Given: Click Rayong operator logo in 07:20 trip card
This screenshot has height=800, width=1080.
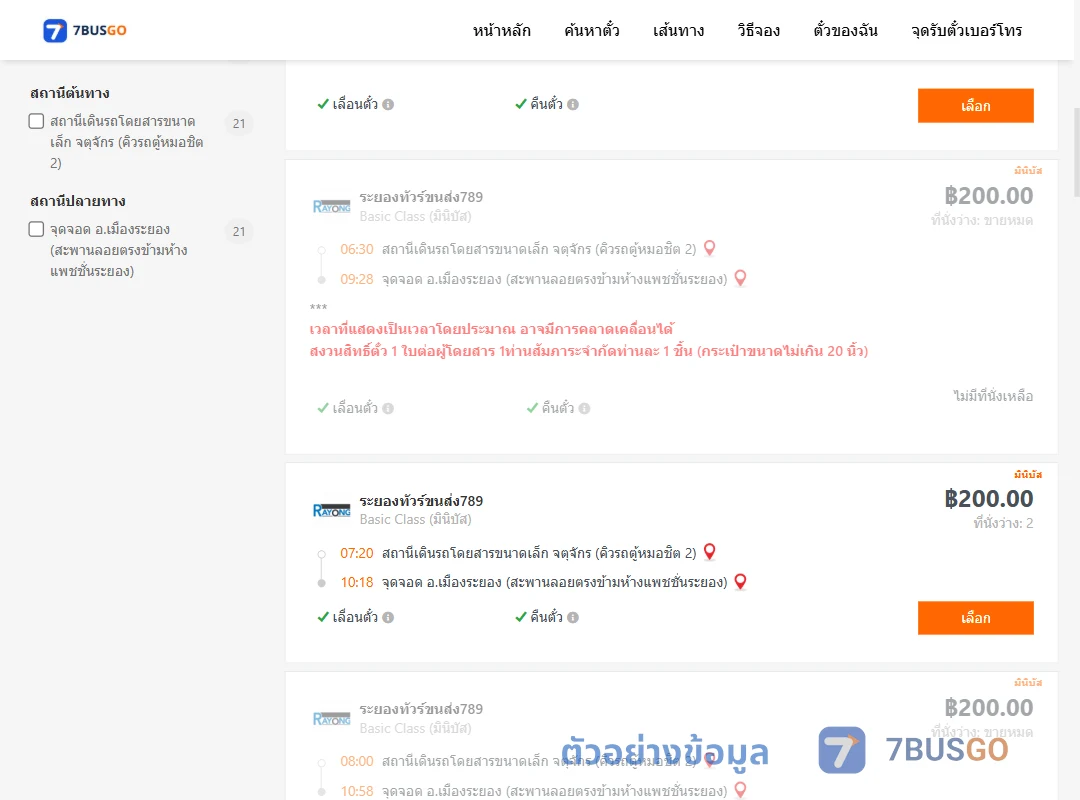Looking at the screenshot, I should pos(331,511).
